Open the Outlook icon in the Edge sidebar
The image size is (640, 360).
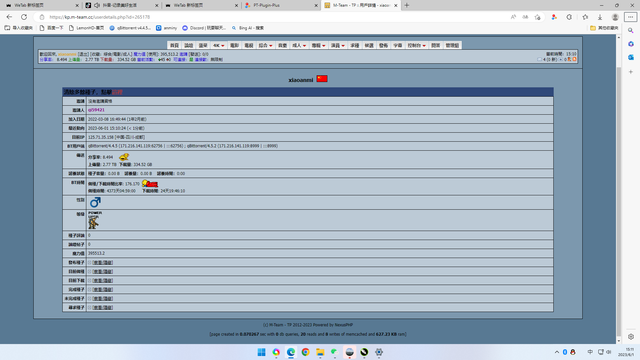click(631, 58)
